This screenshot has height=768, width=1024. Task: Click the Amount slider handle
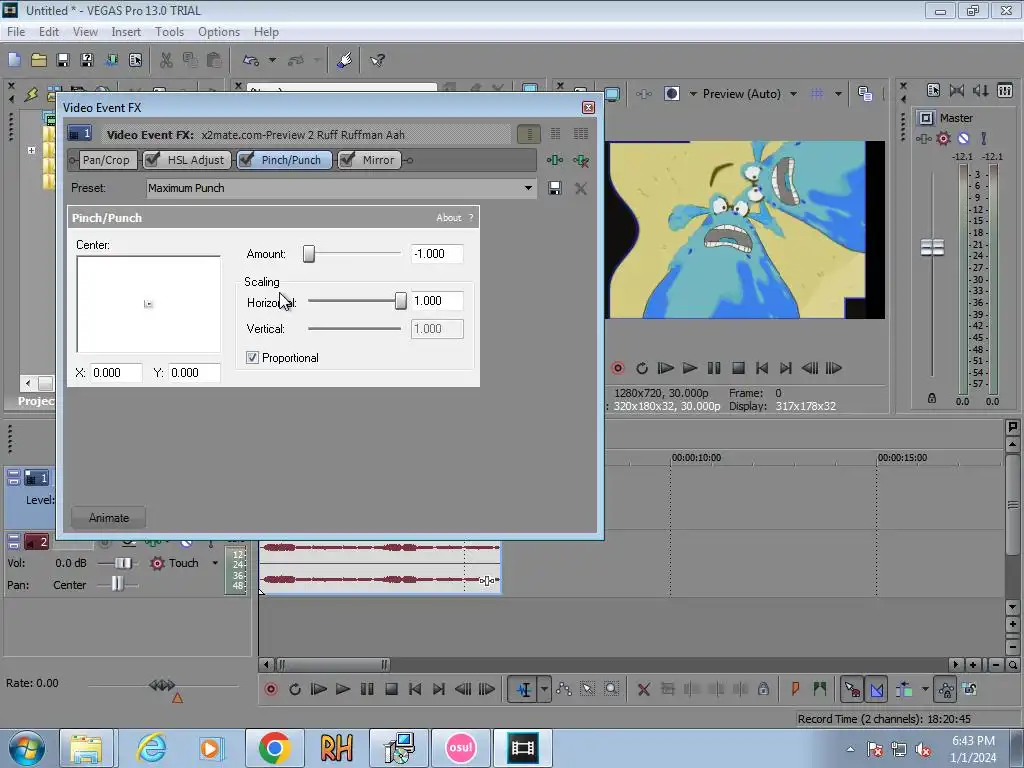point(309,253)
